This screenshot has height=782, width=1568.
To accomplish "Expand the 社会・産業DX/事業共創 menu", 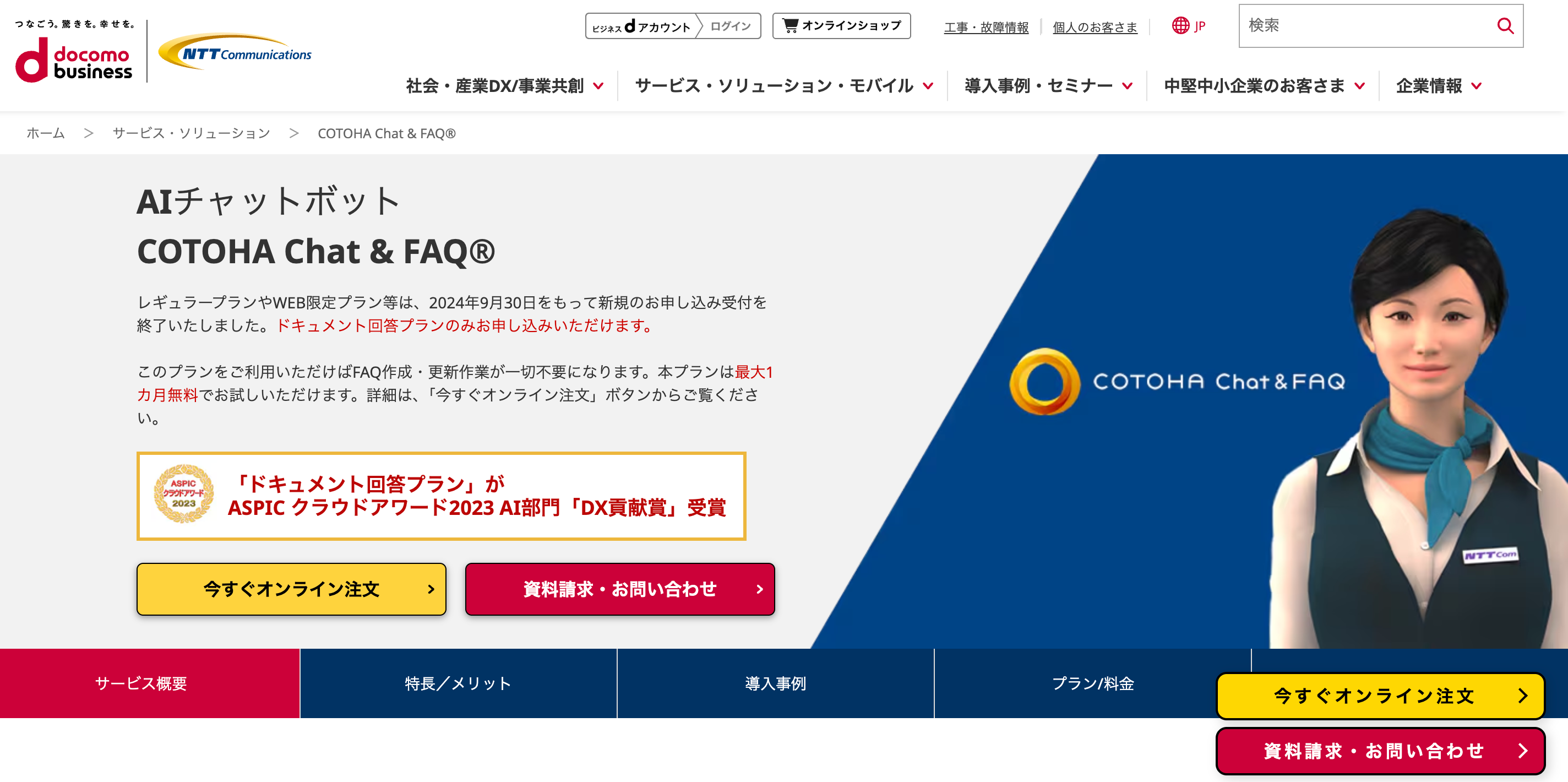I will pos(505,86).
